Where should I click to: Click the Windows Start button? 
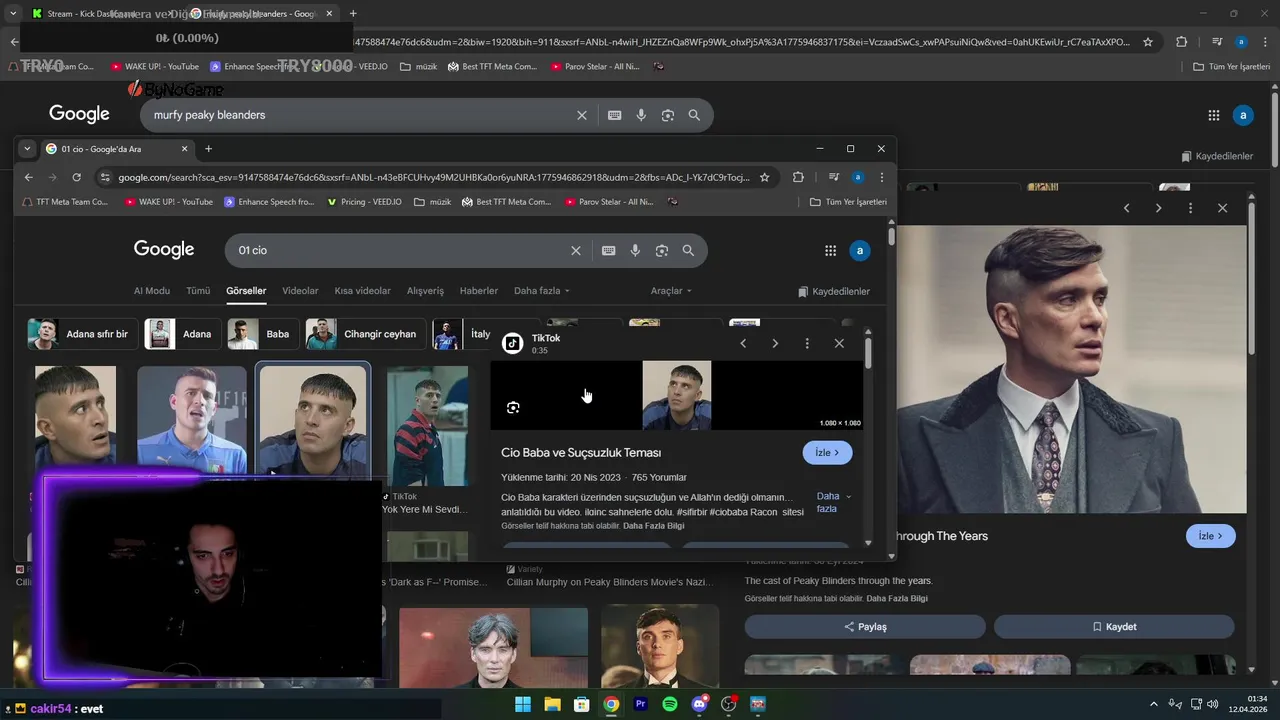pos(523,704)
